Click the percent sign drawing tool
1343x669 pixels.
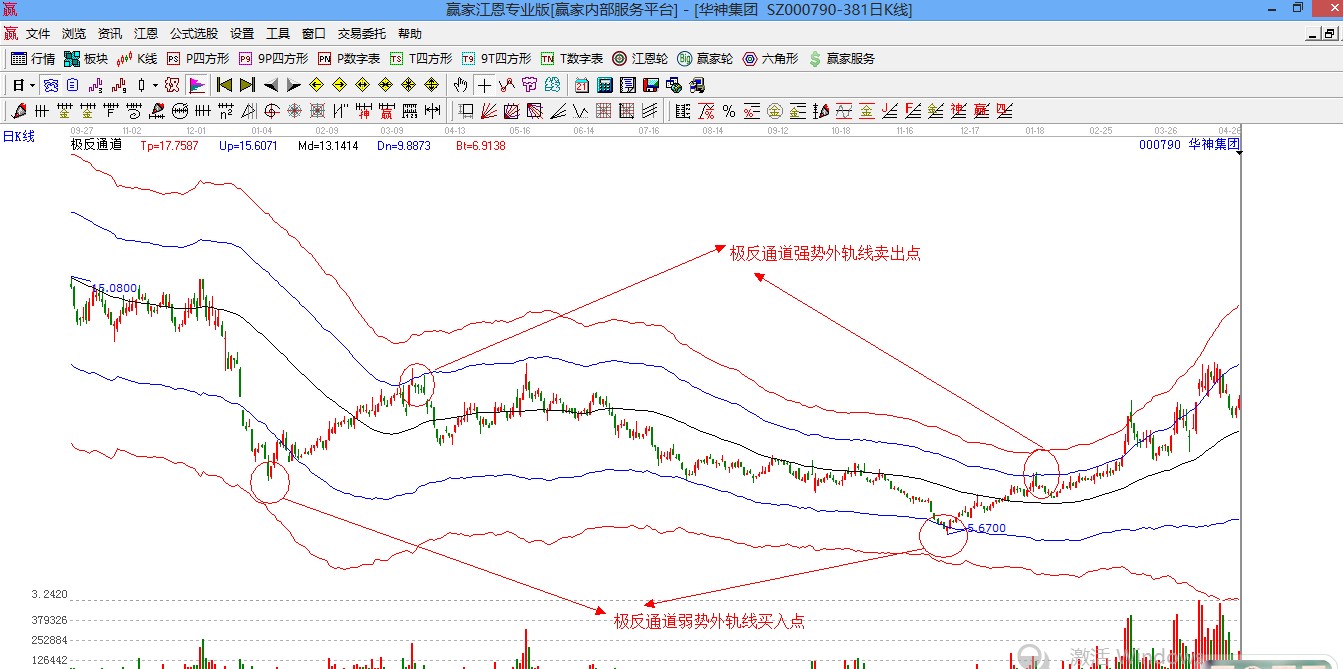click(729, 111)
